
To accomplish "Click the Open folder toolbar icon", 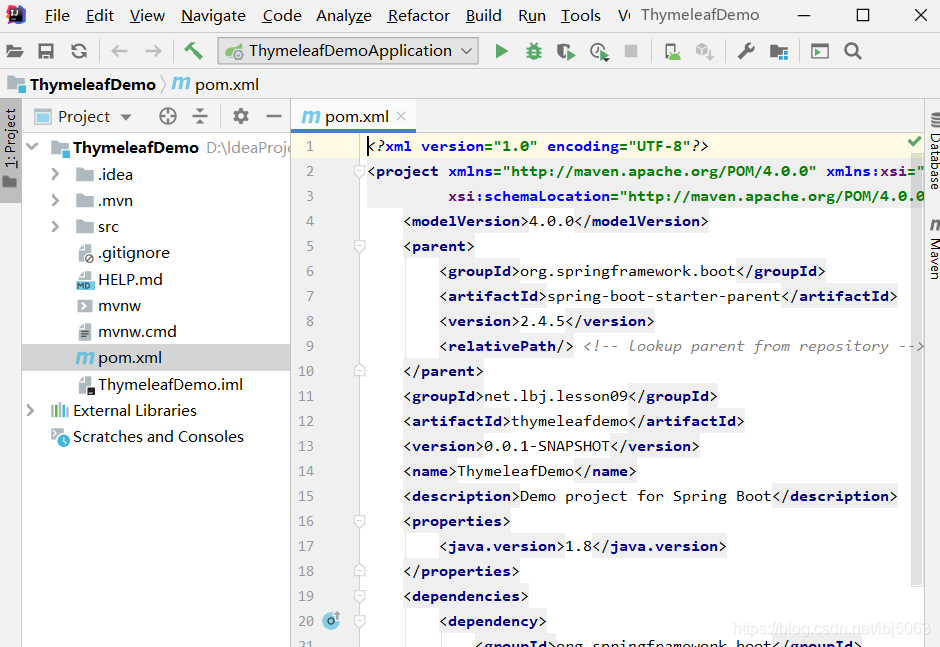I will 14,52.
